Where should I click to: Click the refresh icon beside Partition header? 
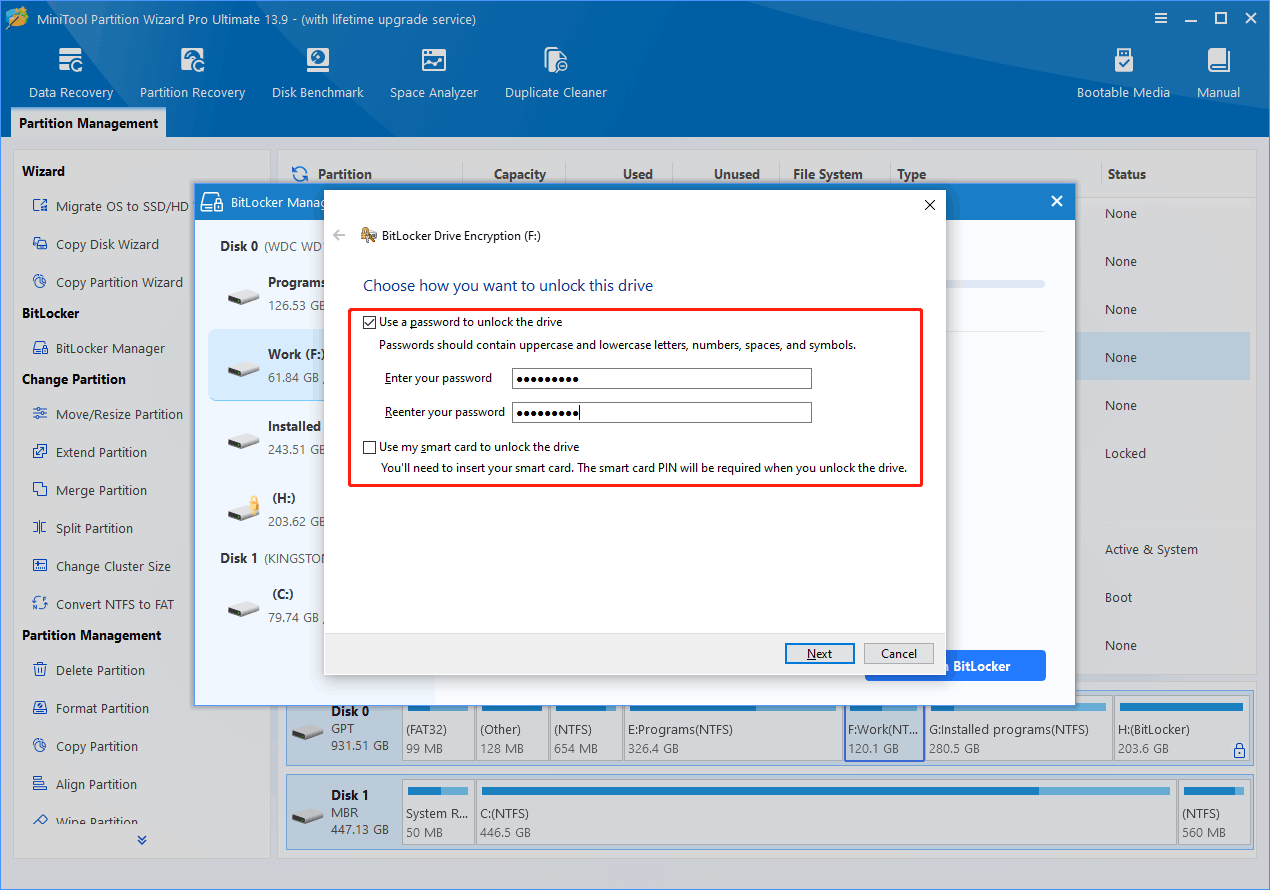pos(298,174)
